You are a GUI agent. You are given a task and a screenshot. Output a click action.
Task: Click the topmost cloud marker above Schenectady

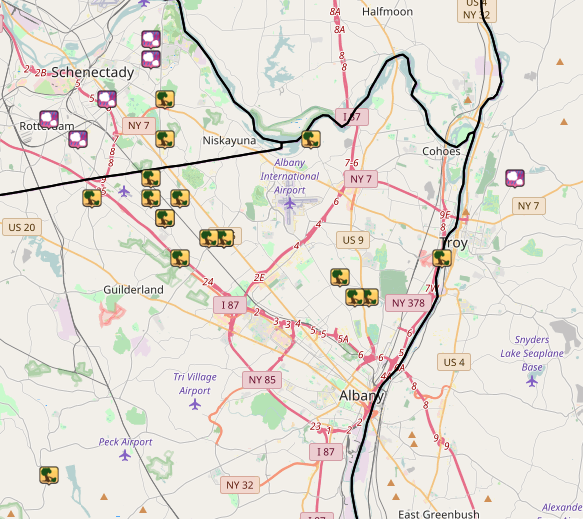tap(151, 39)
